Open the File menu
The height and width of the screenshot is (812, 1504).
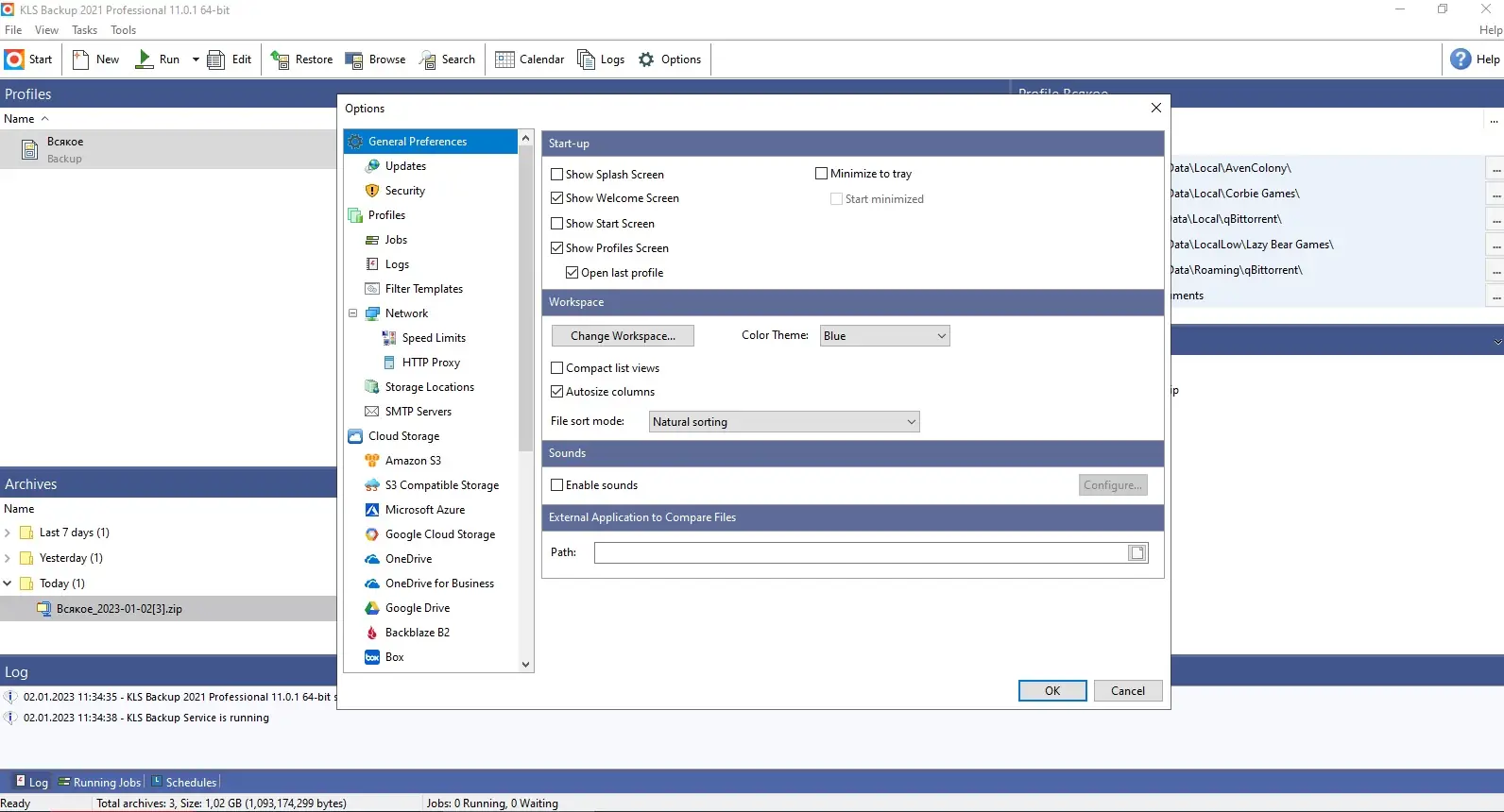[13, 30]
